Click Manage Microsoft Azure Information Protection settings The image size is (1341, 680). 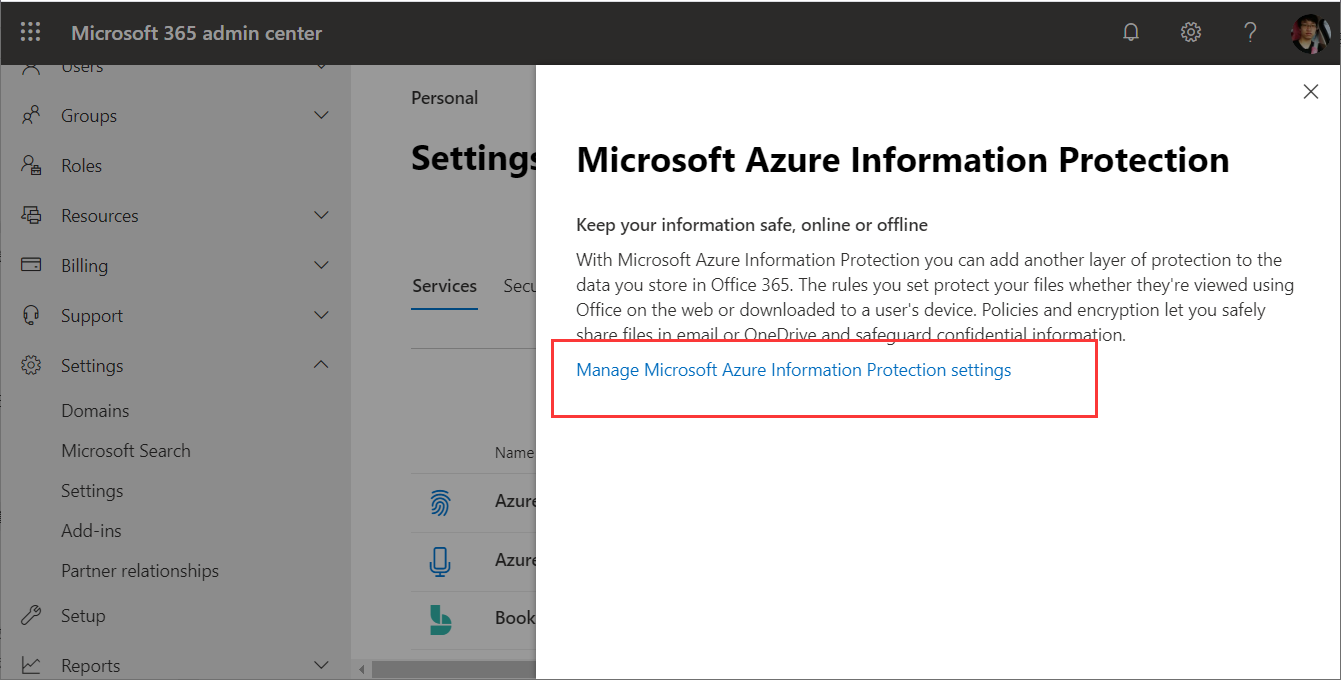[793, 370]
